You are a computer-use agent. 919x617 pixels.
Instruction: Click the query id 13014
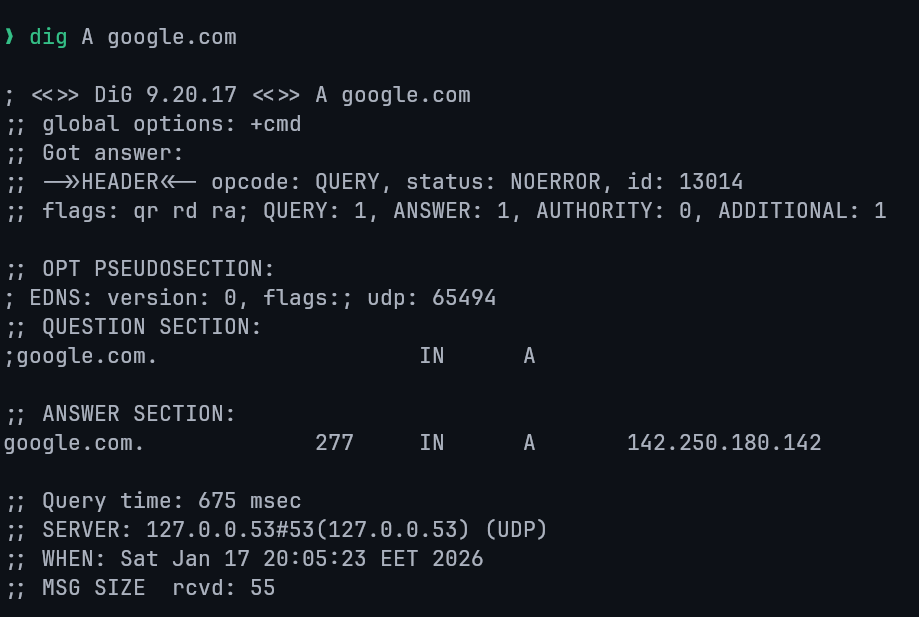pos(711,182)
